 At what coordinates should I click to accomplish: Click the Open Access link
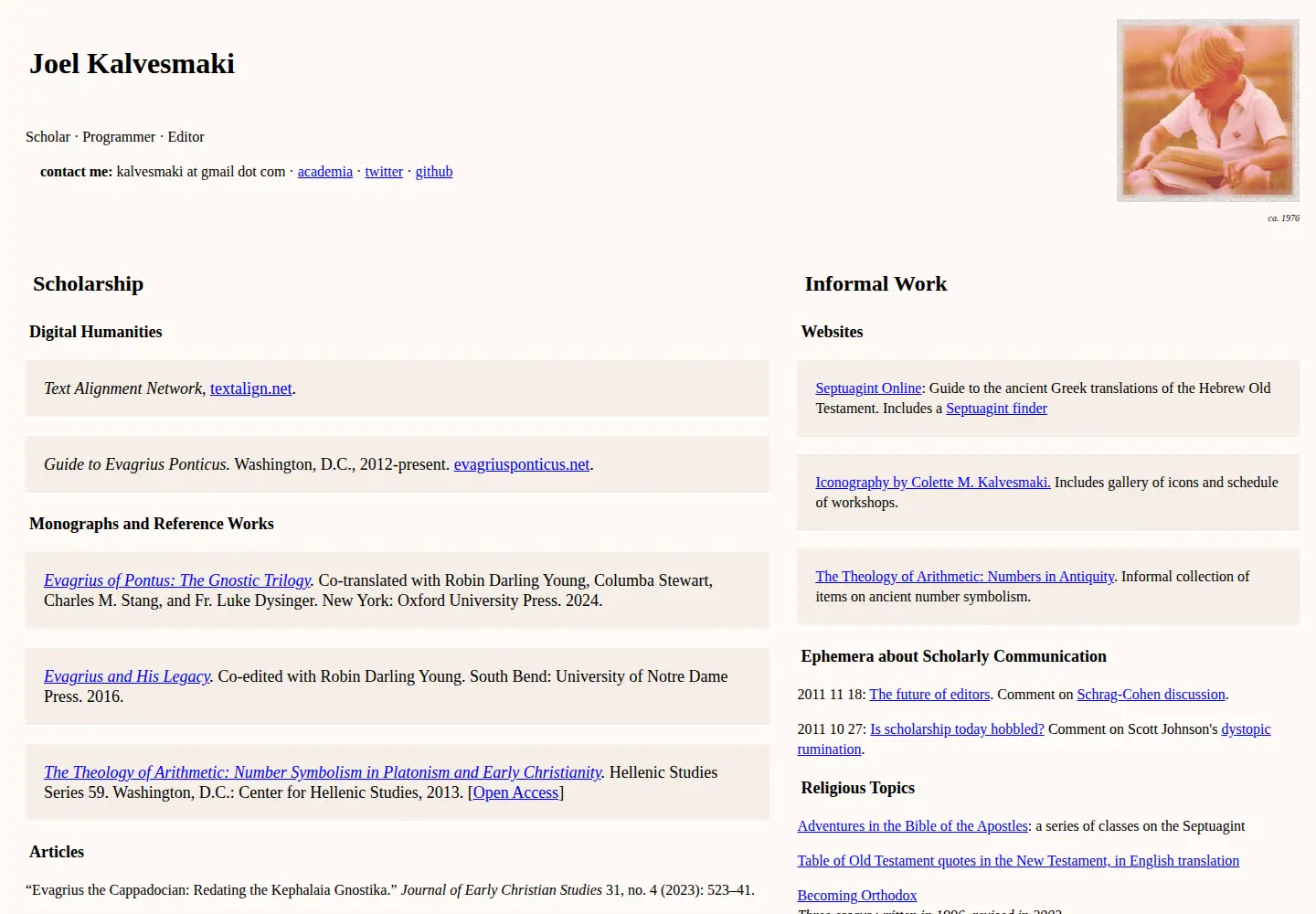coord(515,792)
